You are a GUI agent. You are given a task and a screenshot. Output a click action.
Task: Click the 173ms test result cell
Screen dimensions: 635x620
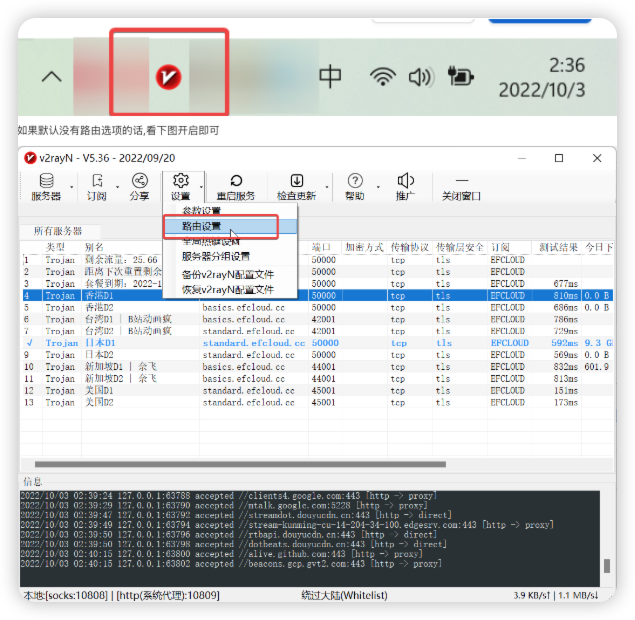(566, 402)
